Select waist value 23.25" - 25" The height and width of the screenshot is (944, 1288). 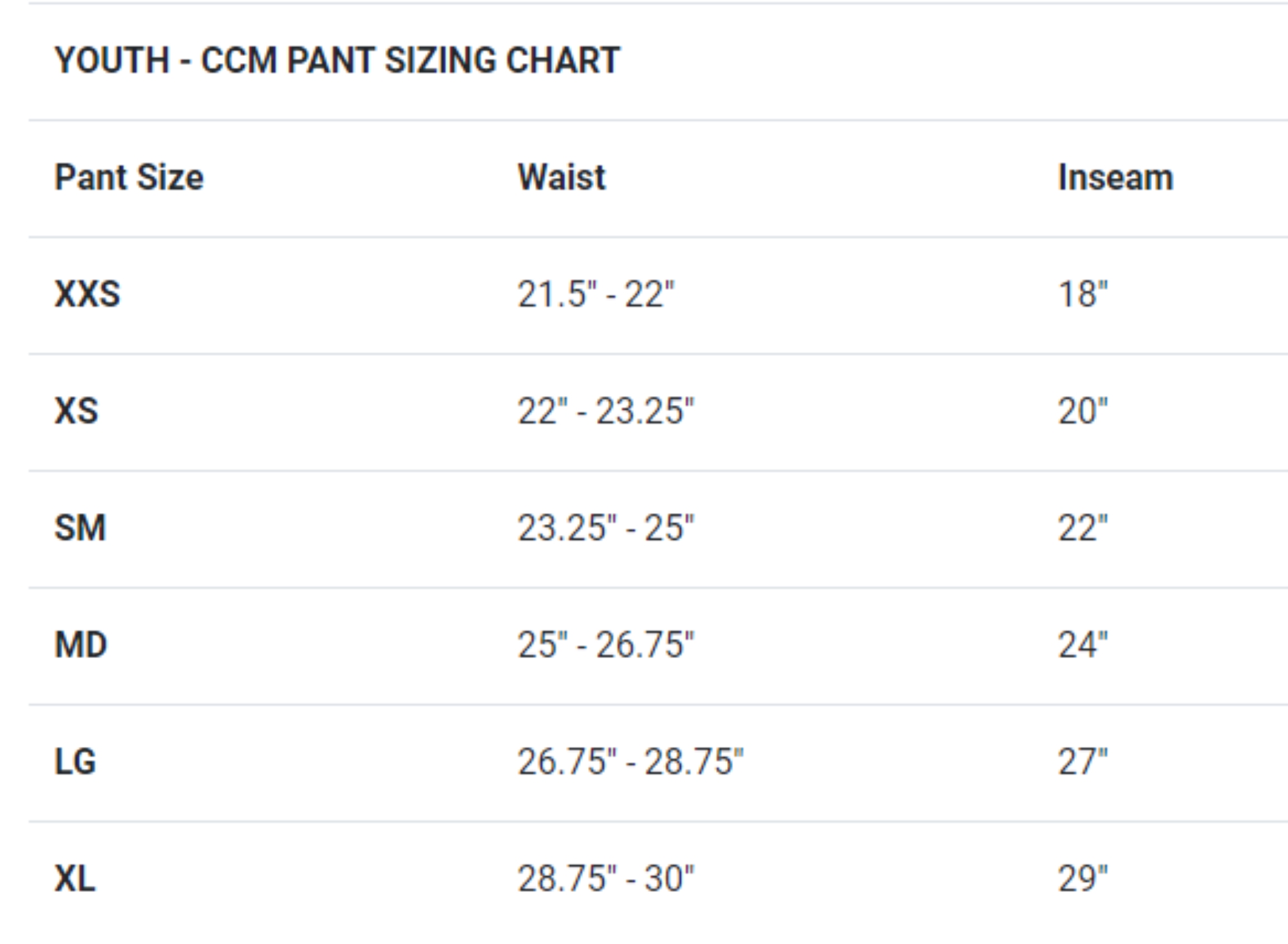pos(606,528)
